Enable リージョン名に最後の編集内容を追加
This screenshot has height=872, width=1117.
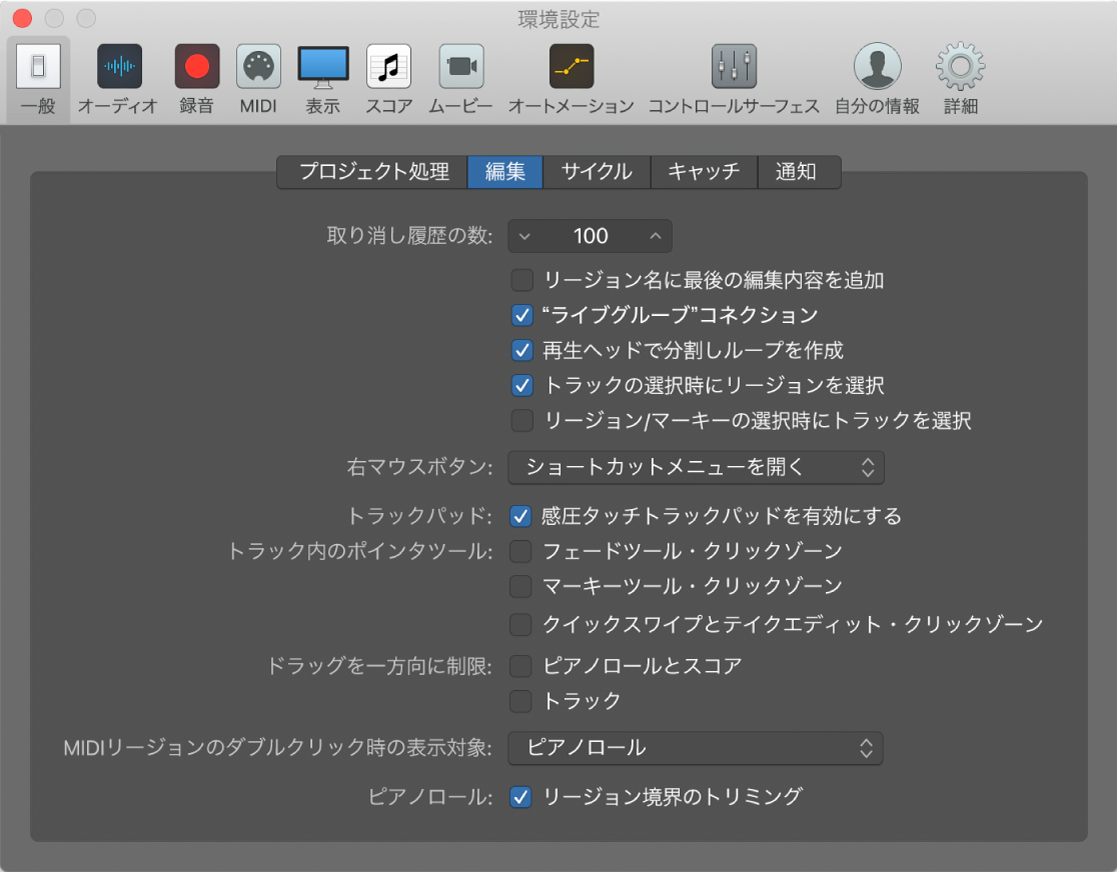(x=521, y=280)
